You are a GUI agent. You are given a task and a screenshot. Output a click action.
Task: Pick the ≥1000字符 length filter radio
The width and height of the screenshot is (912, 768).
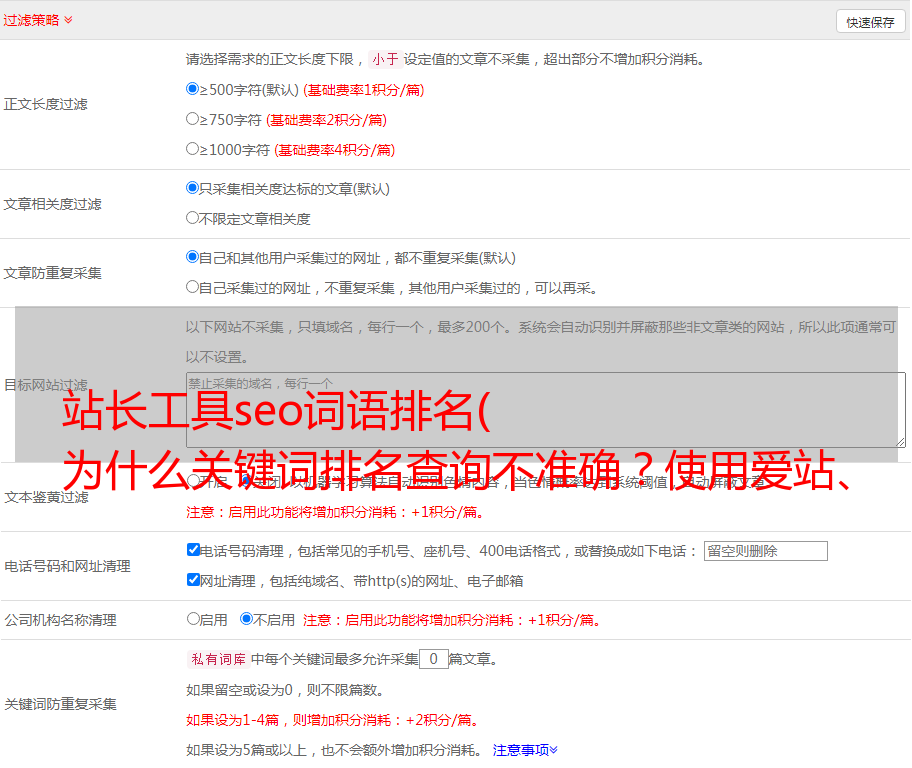tap(192, 148)
